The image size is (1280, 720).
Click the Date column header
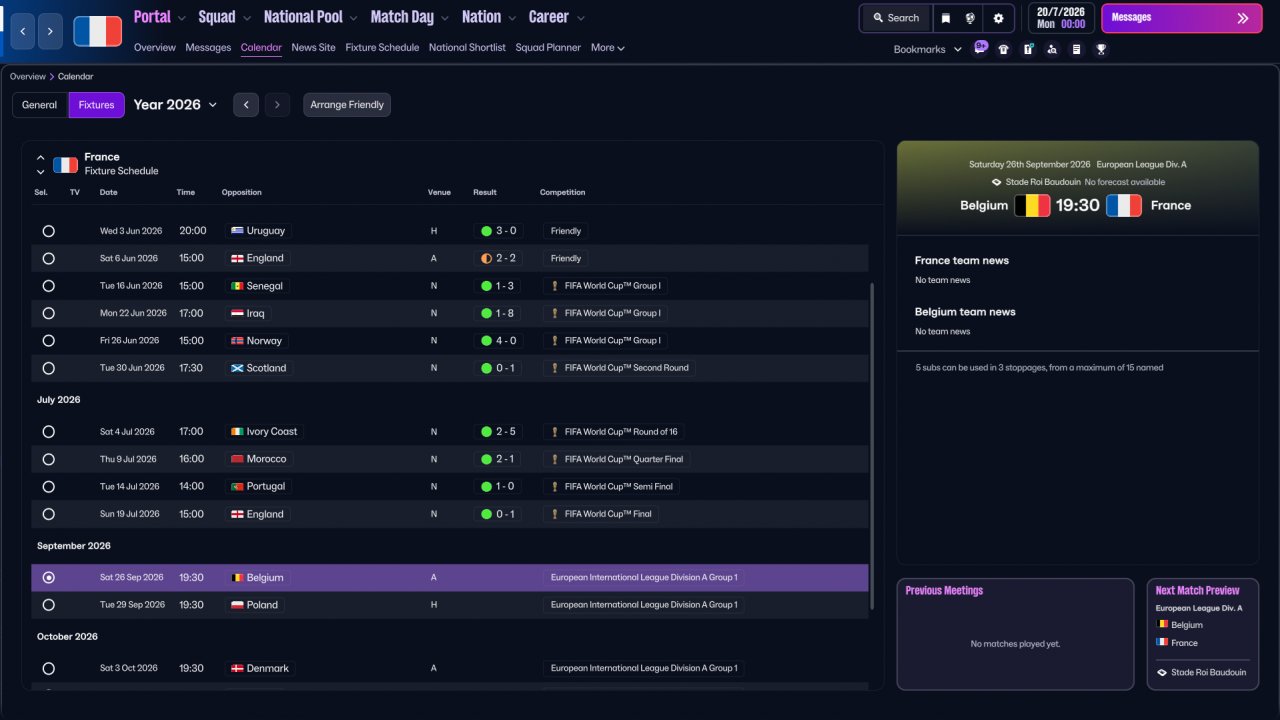tap(108, 193)
